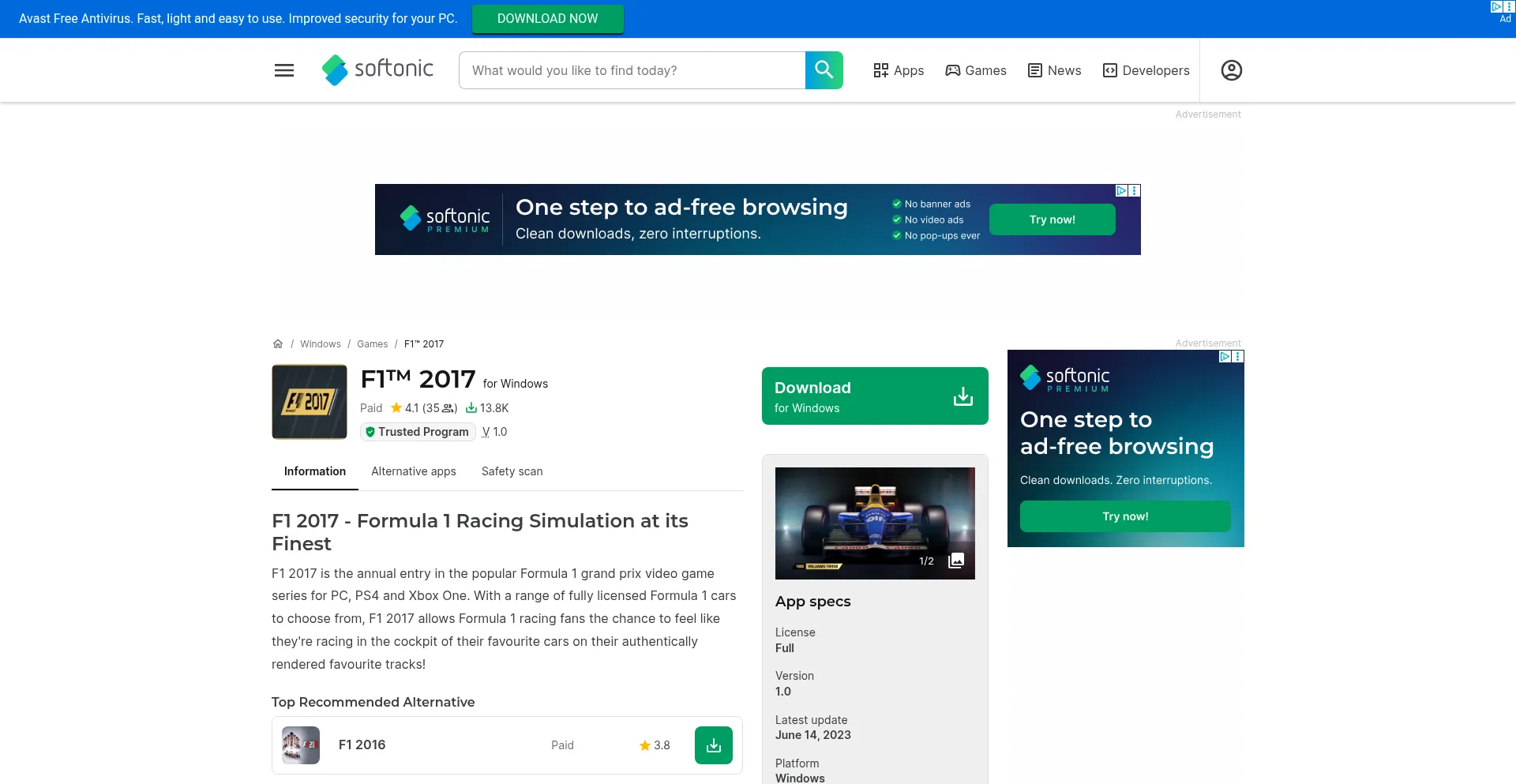Viewport: 1516px width, 784px height.
Task: Click the Softonic logo
Action: (x=377, y=69)
